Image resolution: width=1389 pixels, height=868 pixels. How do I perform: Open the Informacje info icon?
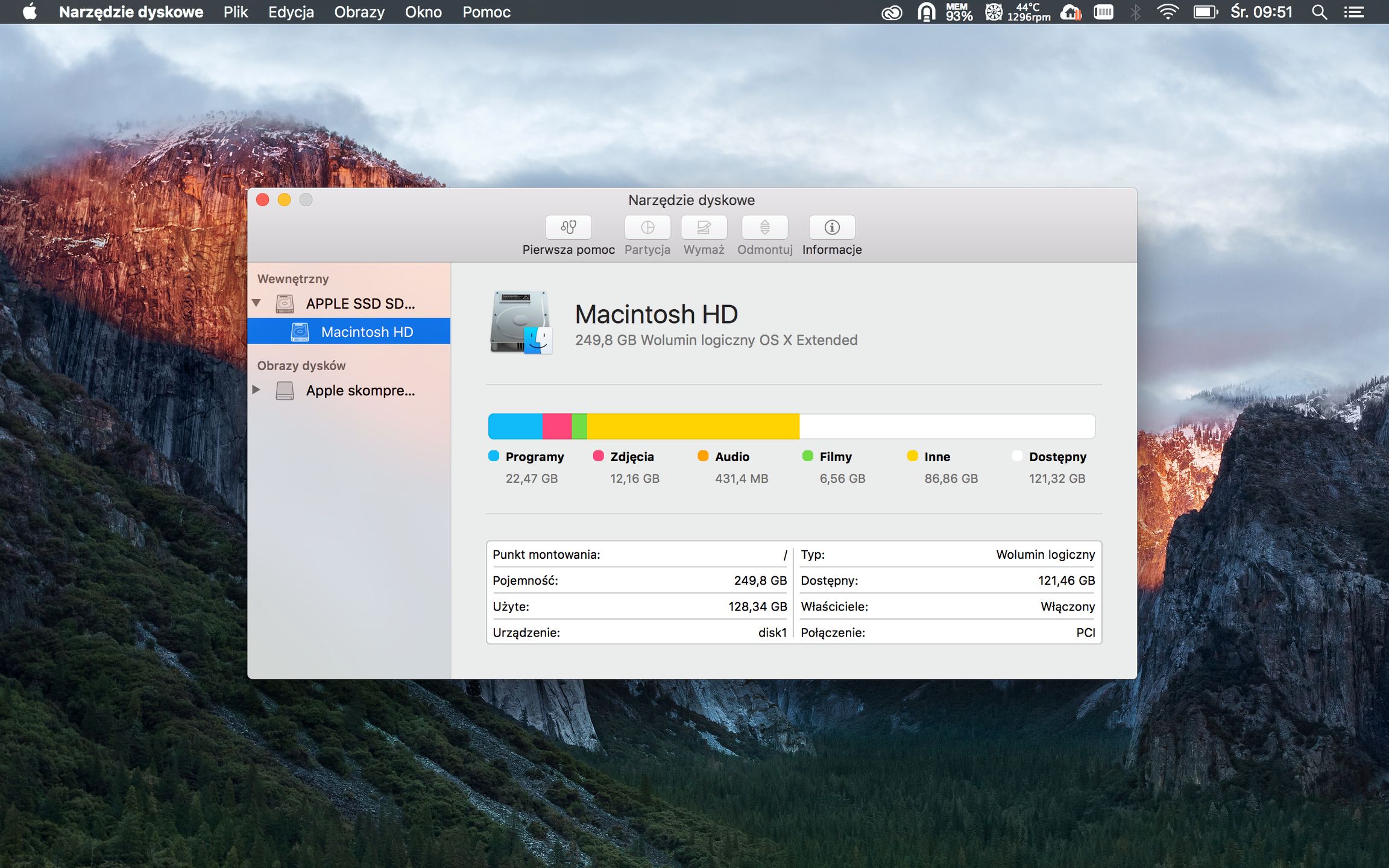pyautogui.click(x=831, y=227)
